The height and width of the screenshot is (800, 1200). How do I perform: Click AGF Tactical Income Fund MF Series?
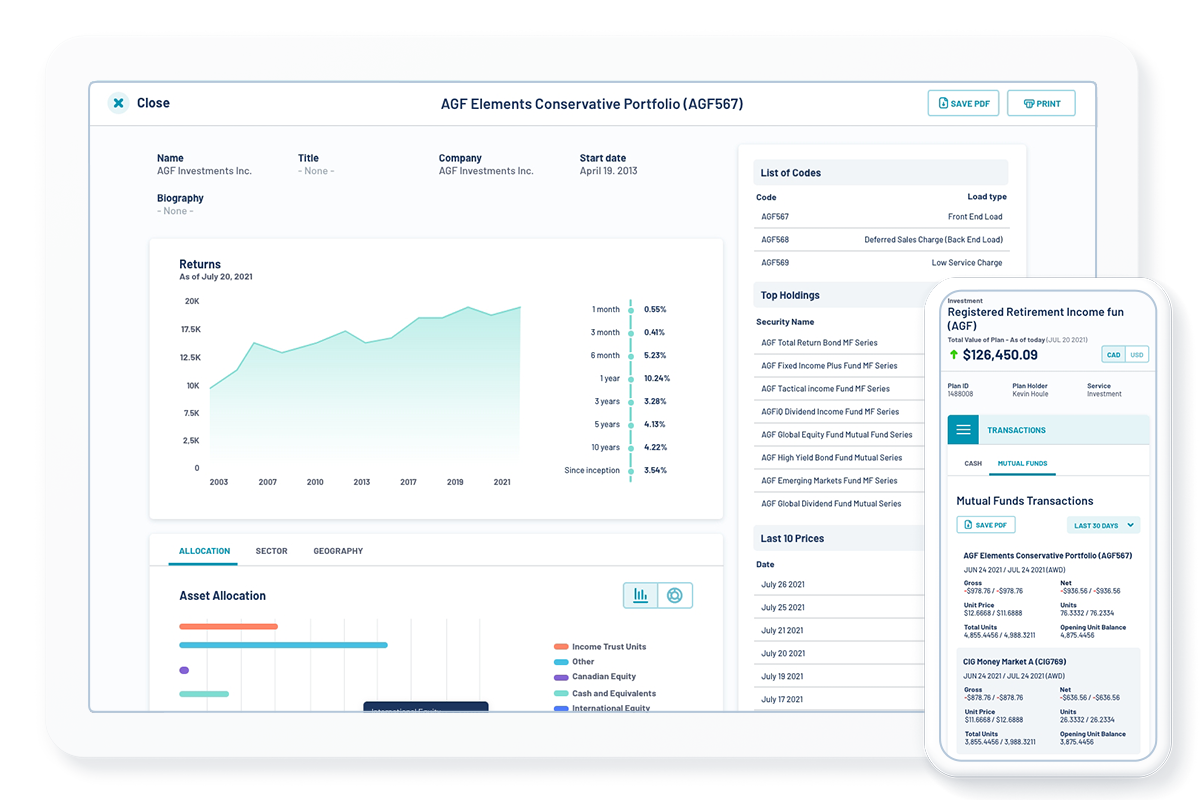tap(825, 389)
